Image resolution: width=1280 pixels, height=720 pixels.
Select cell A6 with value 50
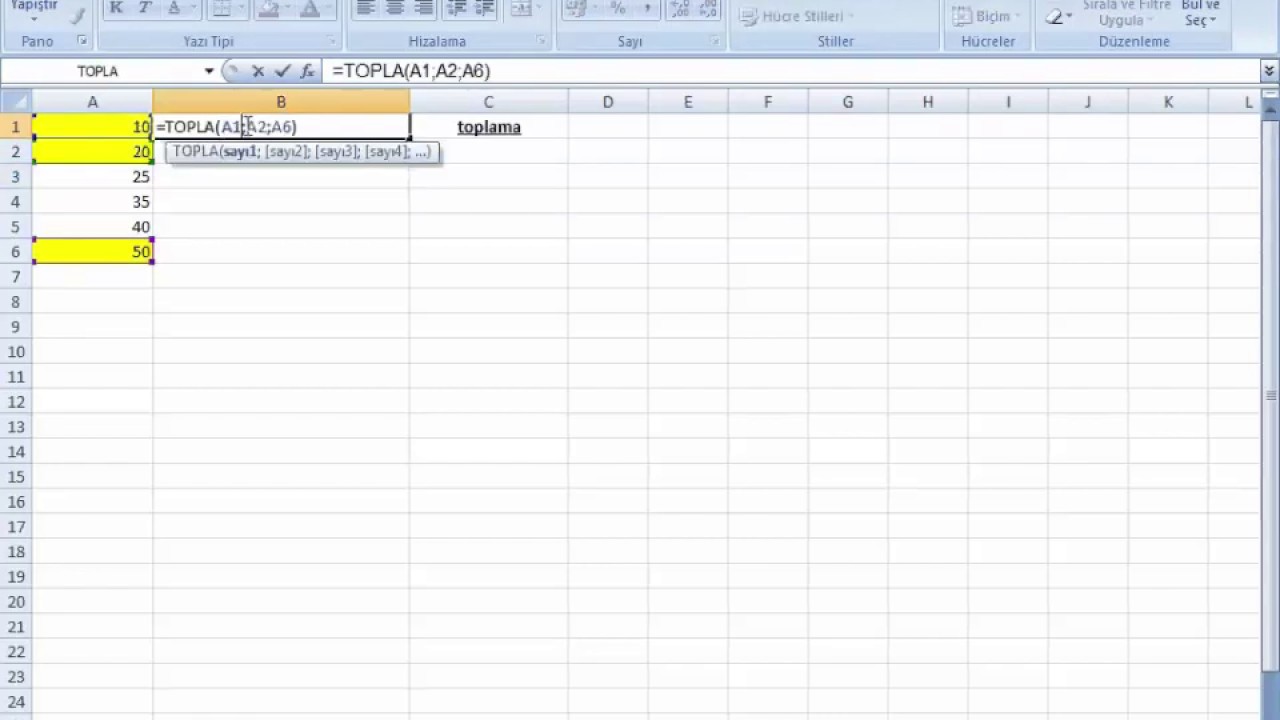click(93, 252)
